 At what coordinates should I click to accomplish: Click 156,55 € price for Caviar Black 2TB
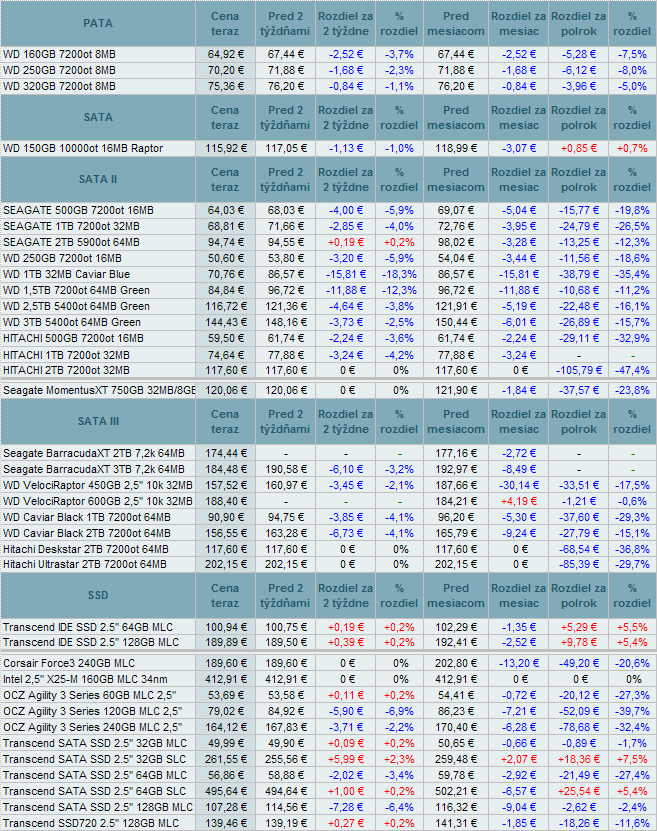(226, 533)
